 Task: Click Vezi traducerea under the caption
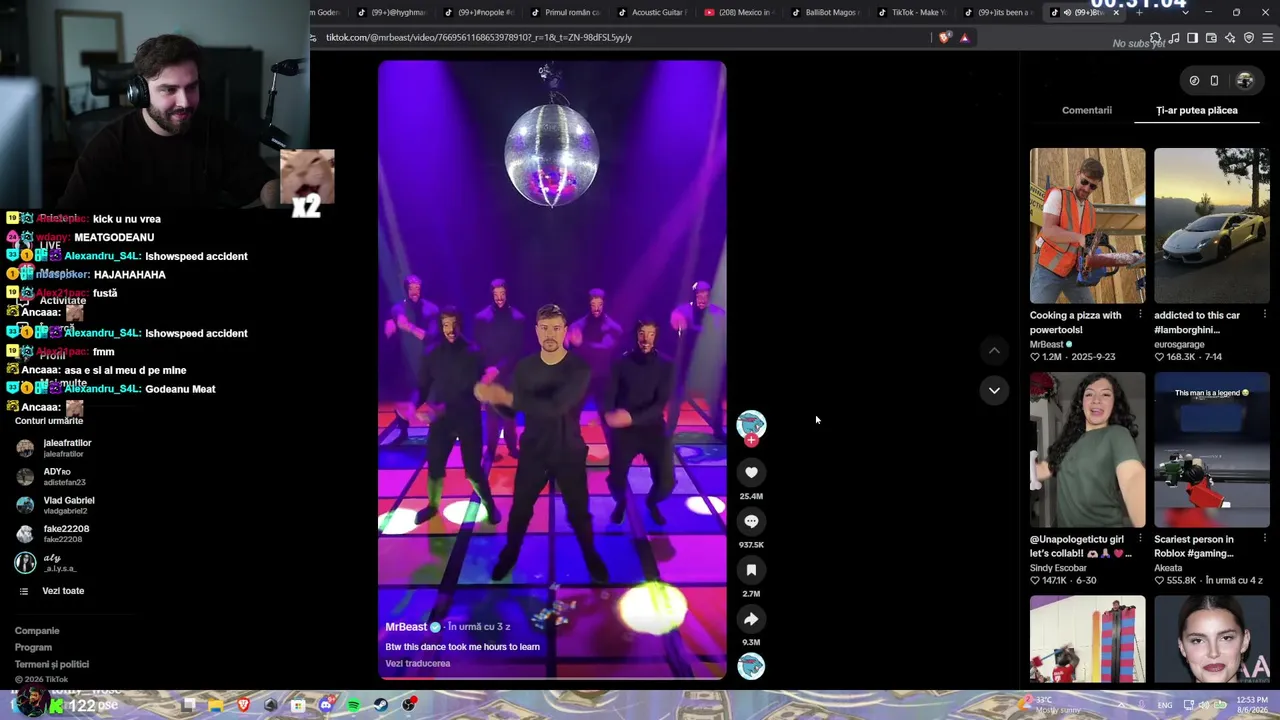[x=418, y=663]
